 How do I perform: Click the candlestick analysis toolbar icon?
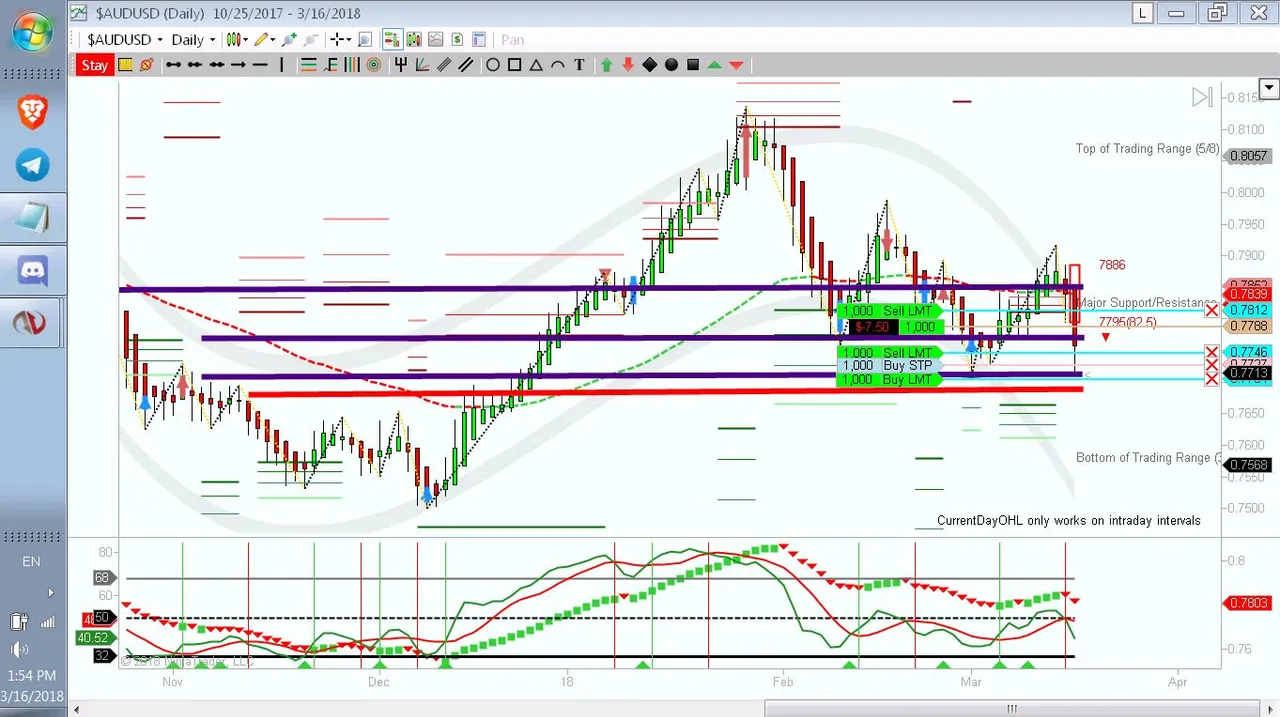point(414,40)
